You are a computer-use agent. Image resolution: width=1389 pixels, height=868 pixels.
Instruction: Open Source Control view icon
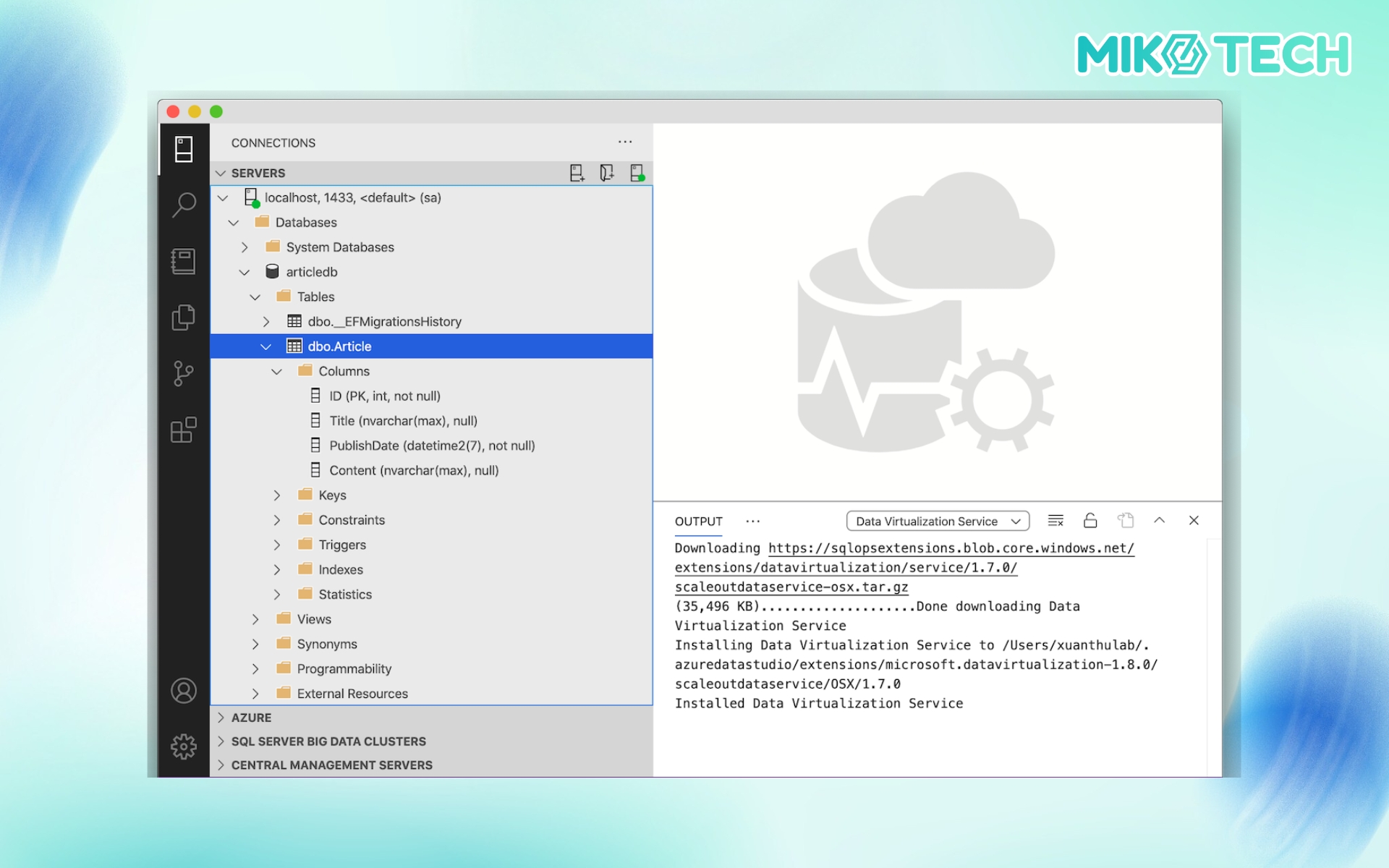184,374
